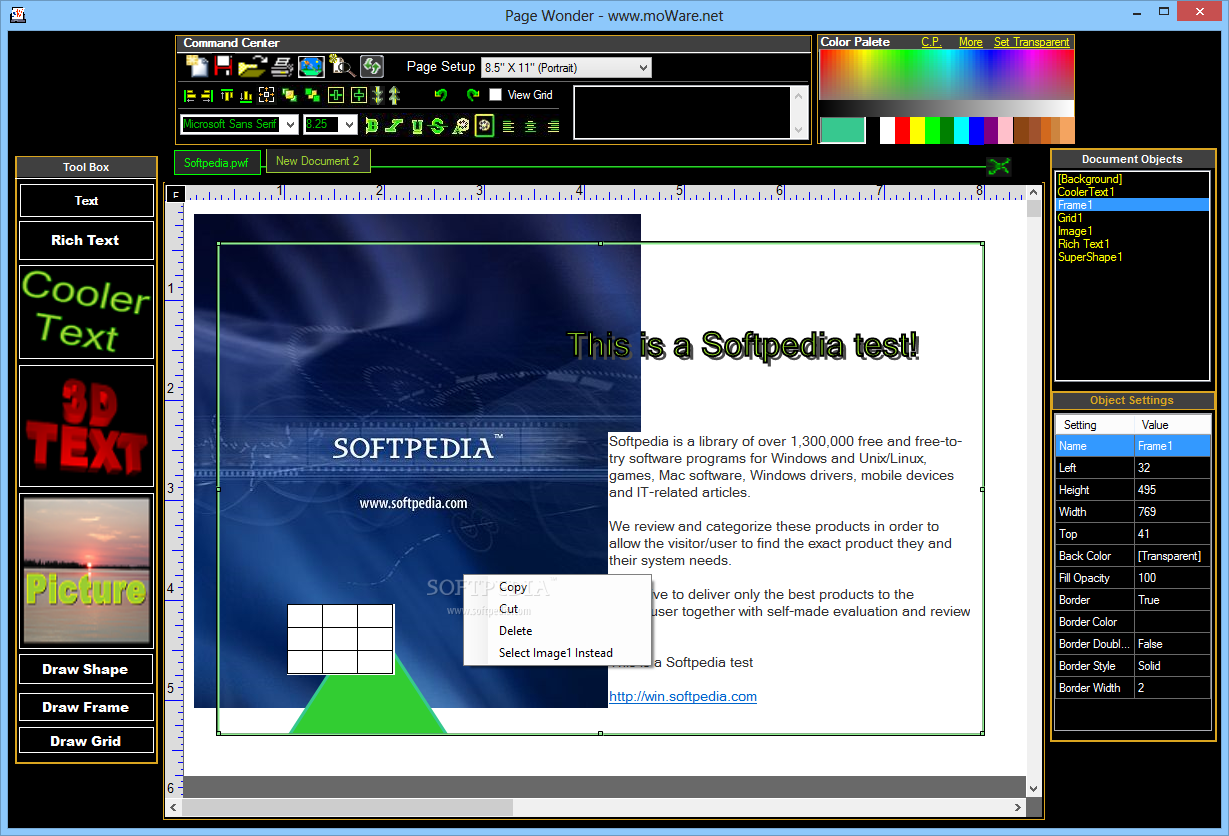1229x836 pixels.
Task: Click the Rich Text tool button
Action: pyautogui.click(x=87, y=240)
